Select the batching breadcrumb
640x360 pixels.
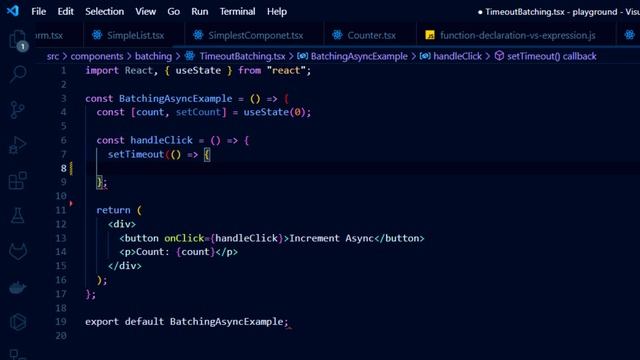(x=153, y=56)
